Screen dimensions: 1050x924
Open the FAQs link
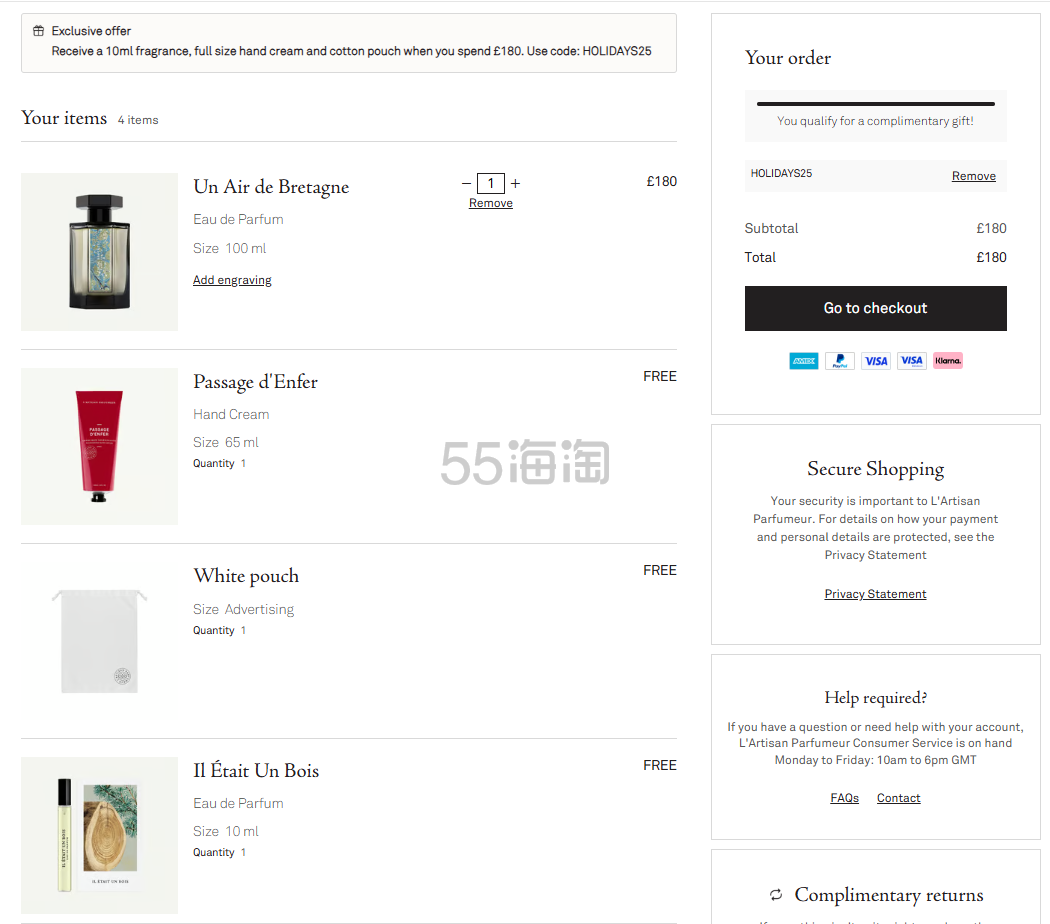845,798
